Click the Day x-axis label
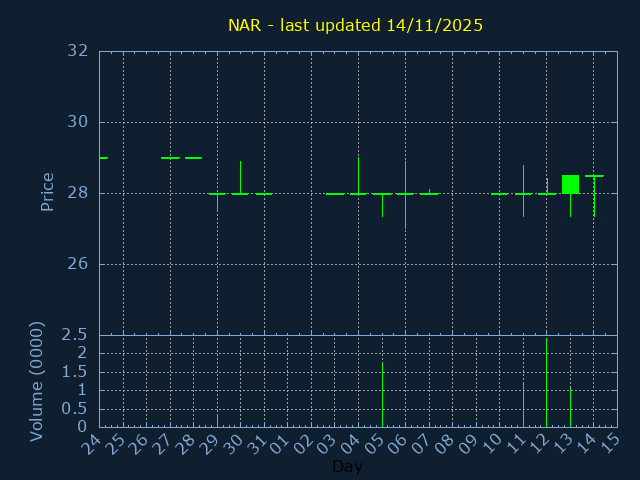640x480 pixels. click(x=347, y=467)
